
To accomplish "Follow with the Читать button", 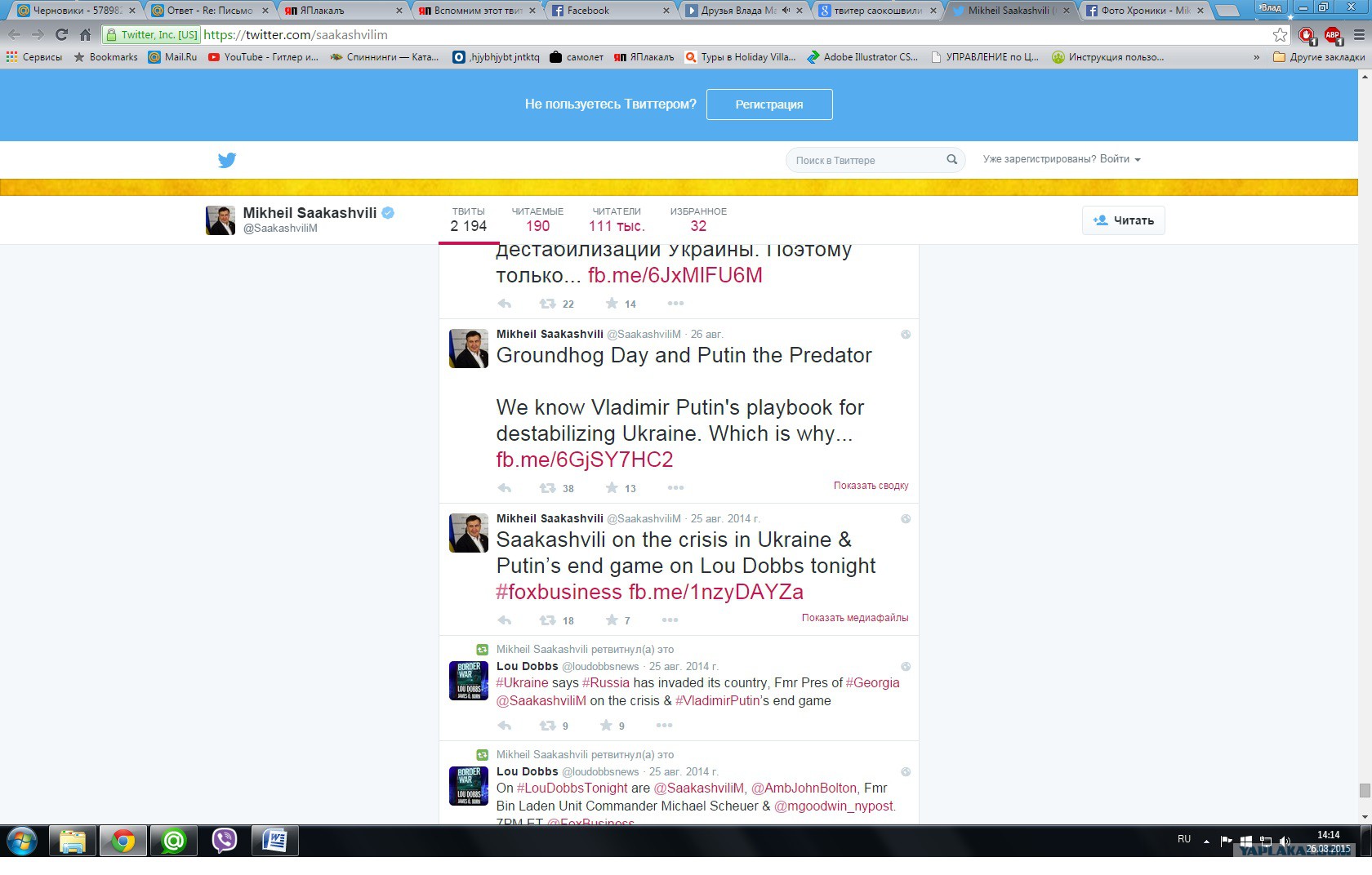I will pyautogui.click(x=1124, y=220).
